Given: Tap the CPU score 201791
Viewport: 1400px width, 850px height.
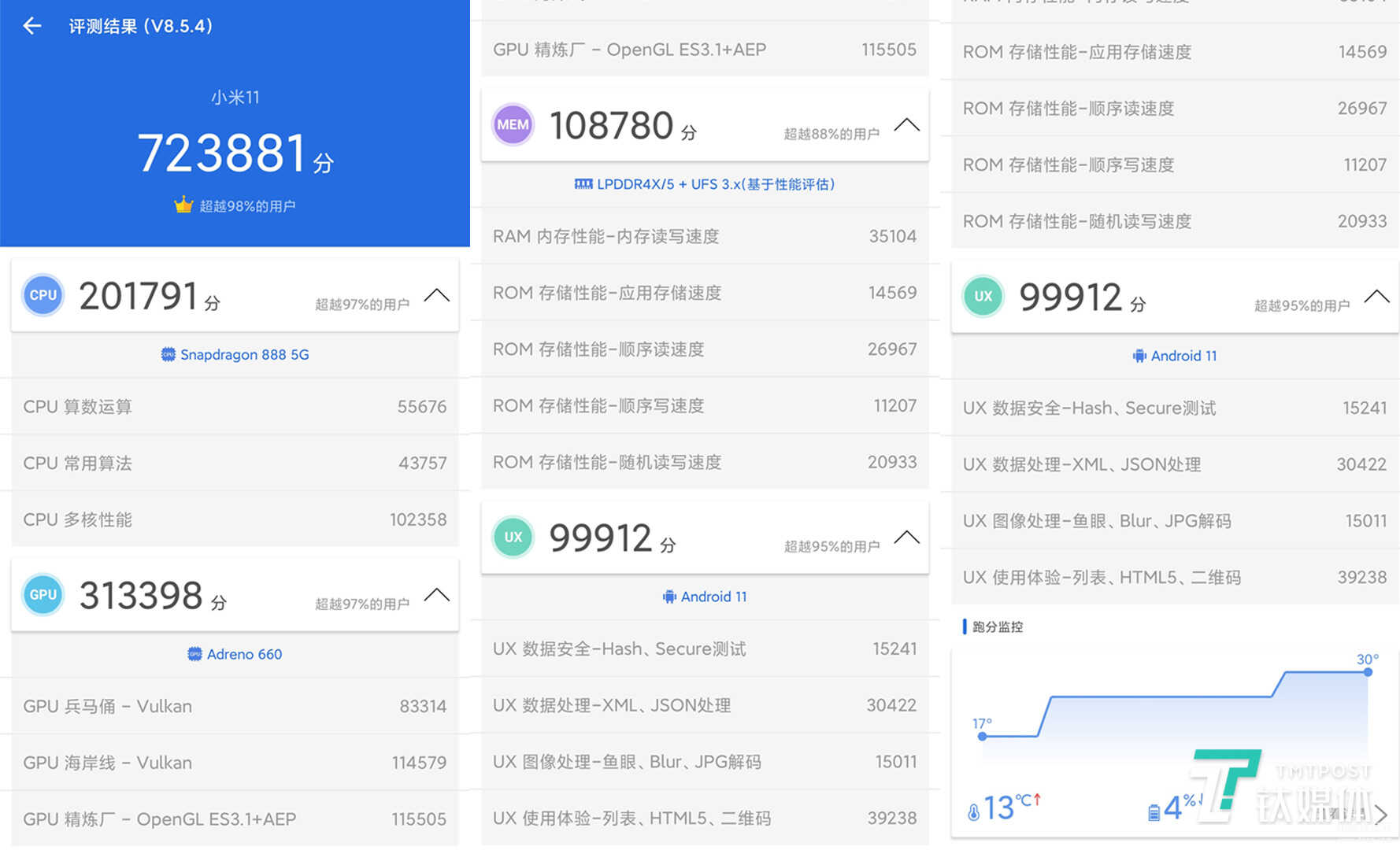Looking at the screenshot, I should pyautogui.click(x=139, y=296).
